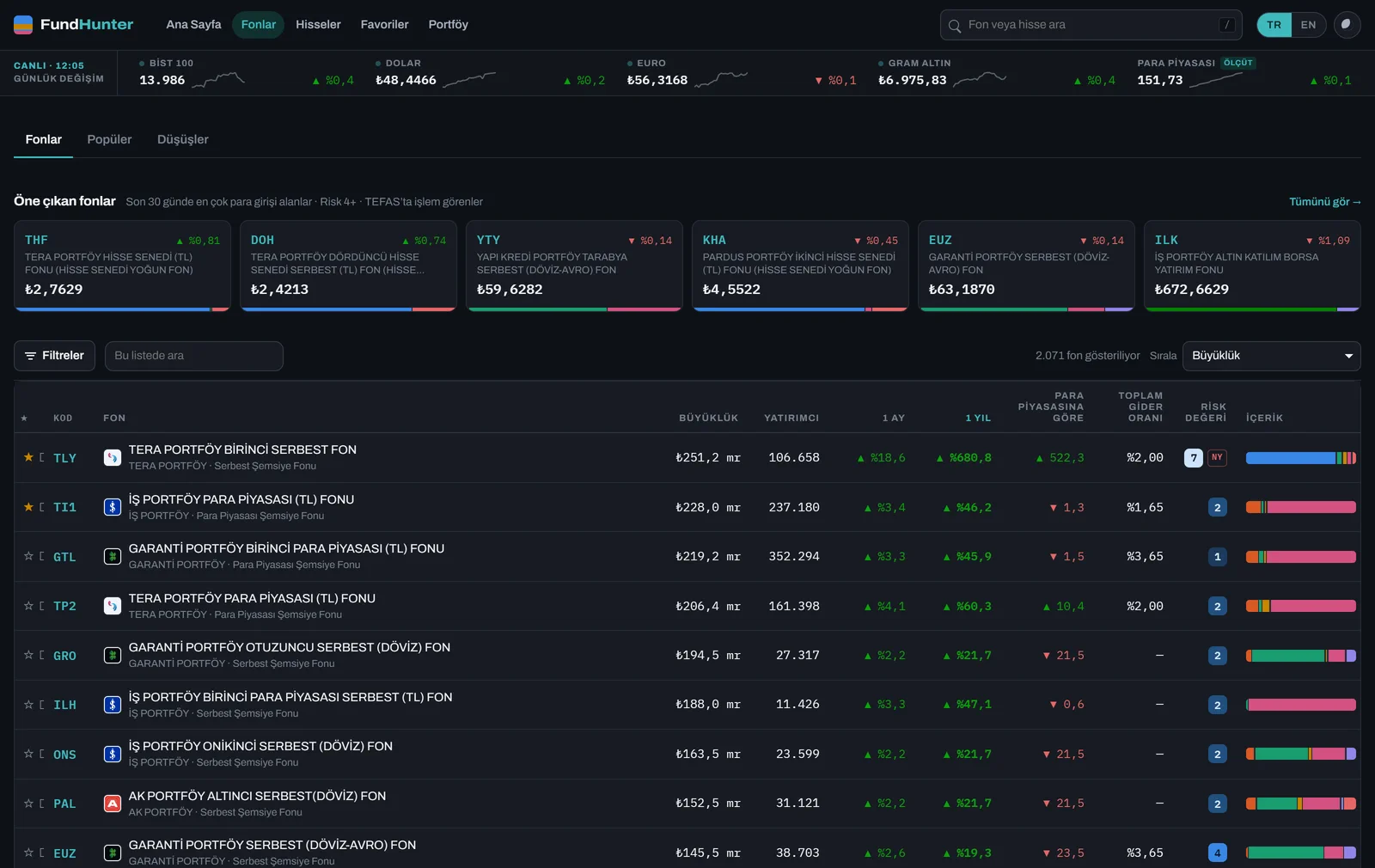Viewport: 1375px width, 868px height.
Task: Click the magnifier icon in the top search box
Action: 954,26
